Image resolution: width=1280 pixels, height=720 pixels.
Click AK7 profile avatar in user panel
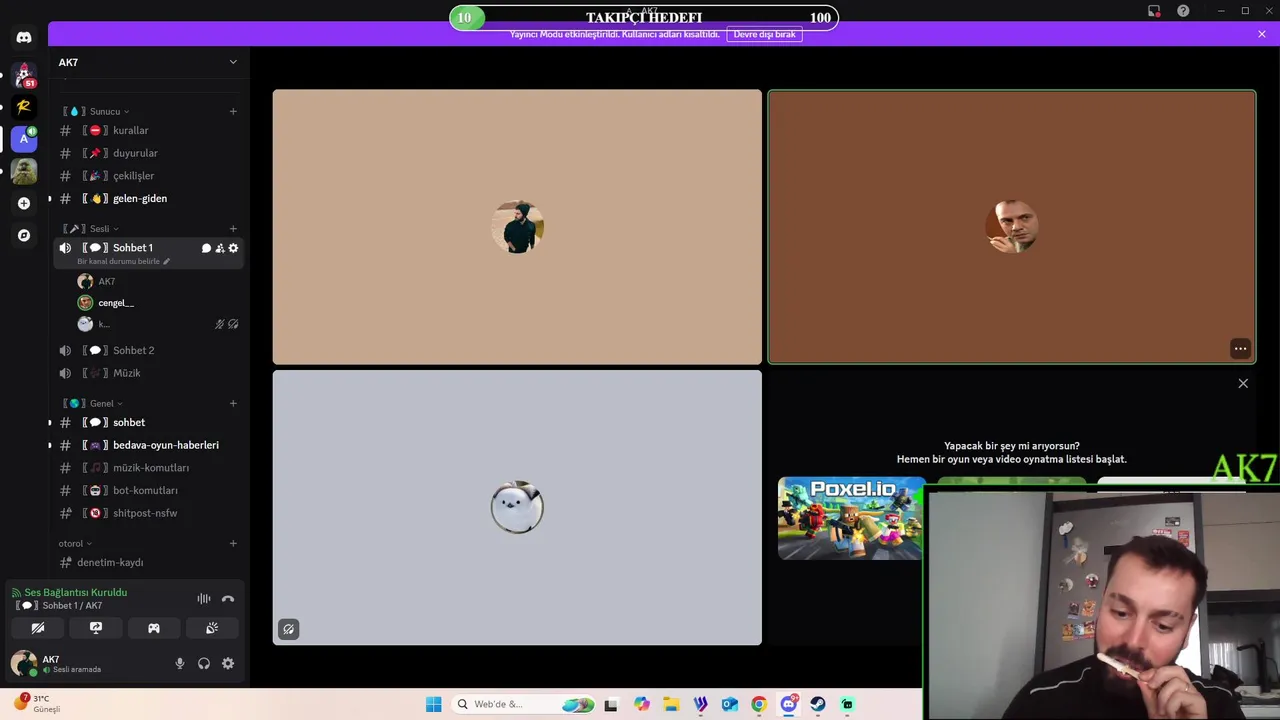(24, 663)
